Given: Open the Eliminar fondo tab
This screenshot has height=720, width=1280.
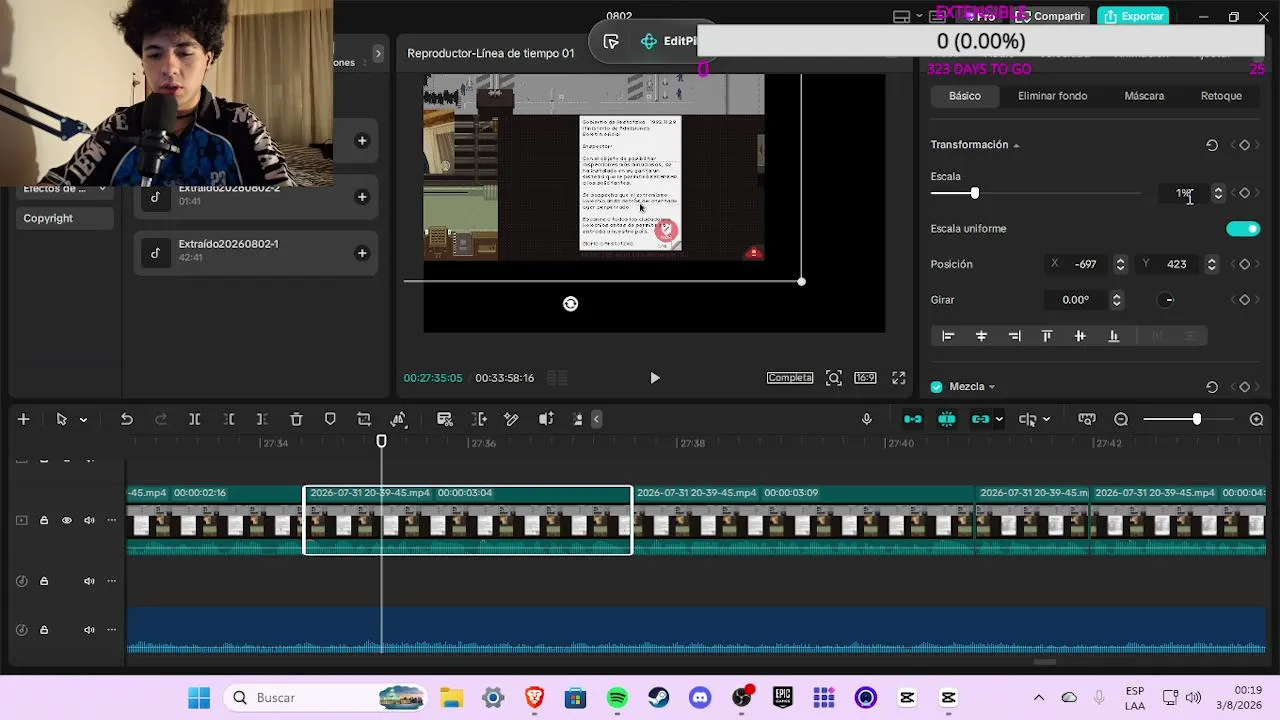Looking at the screenshot, I should tap(1052, 96).
